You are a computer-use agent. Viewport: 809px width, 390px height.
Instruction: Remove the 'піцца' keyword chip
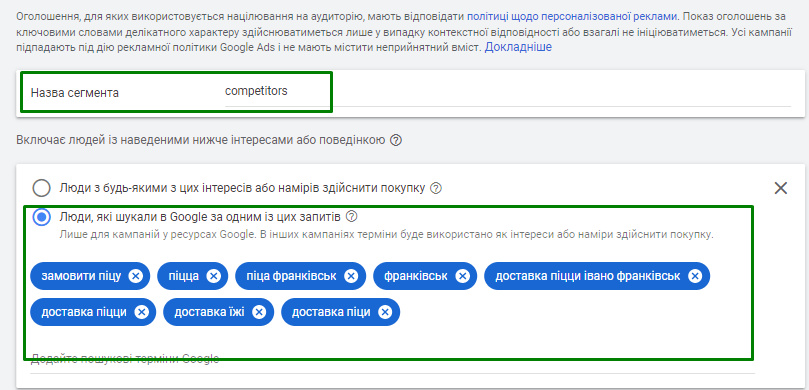coord(214,276)
